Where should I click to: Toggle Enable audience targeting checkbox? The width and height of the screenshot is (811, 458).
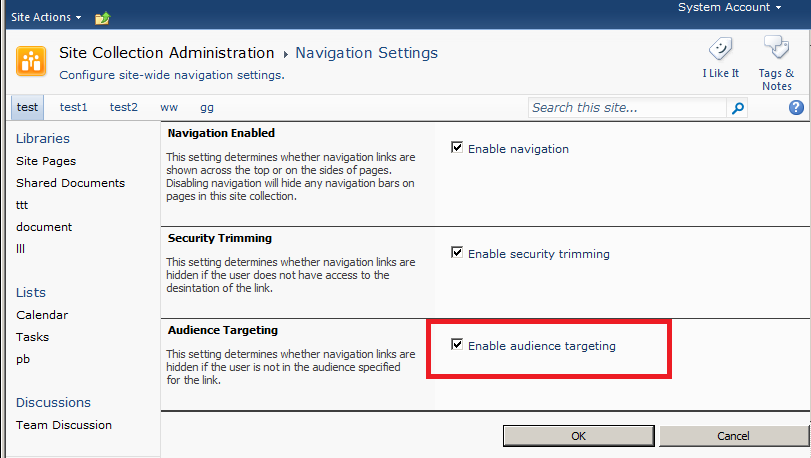[x=457, y=344]
